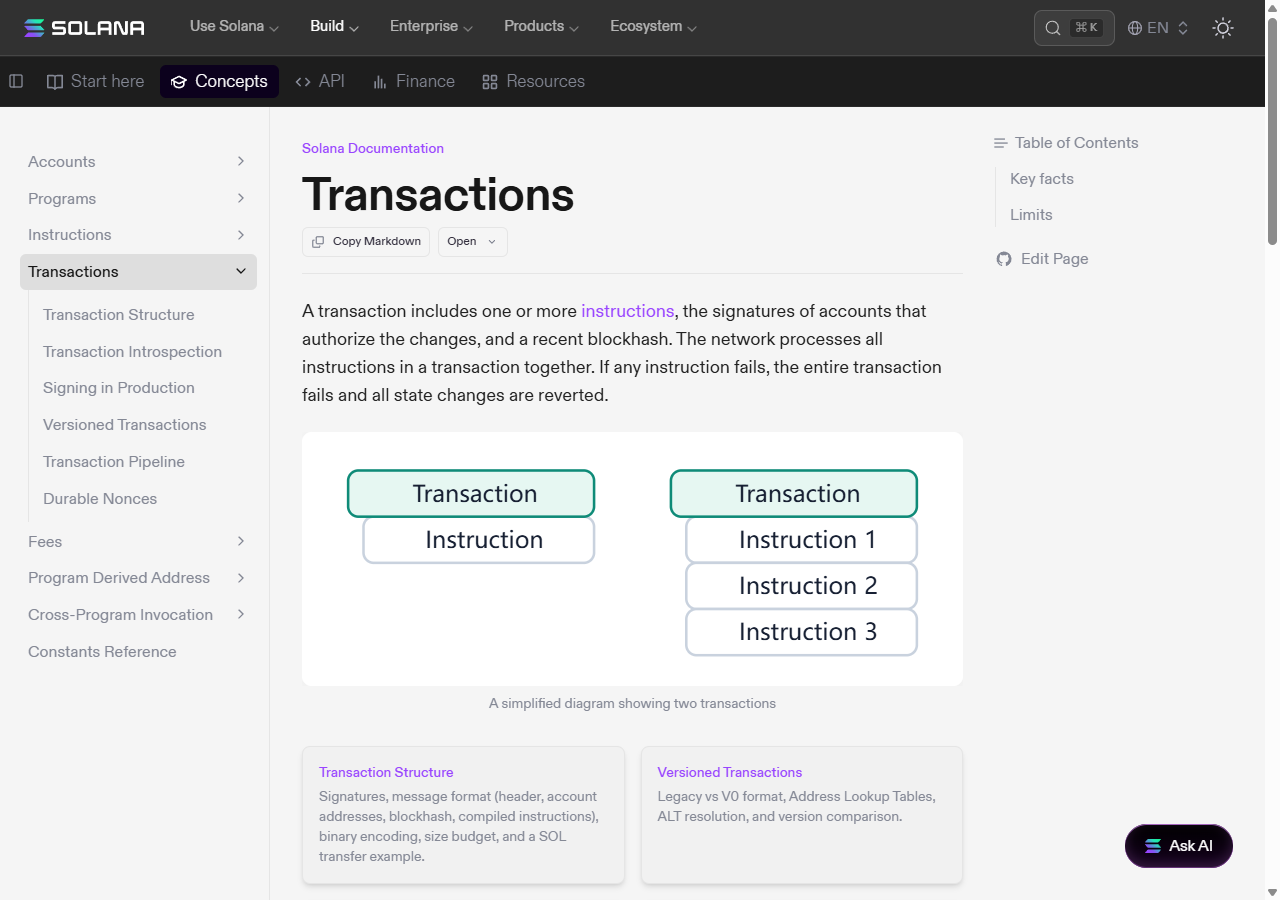Image resolution: width=1280 pixels, height=900 pixels.
Task: Click the Edit Page GitHub link
Action: 1042,259
